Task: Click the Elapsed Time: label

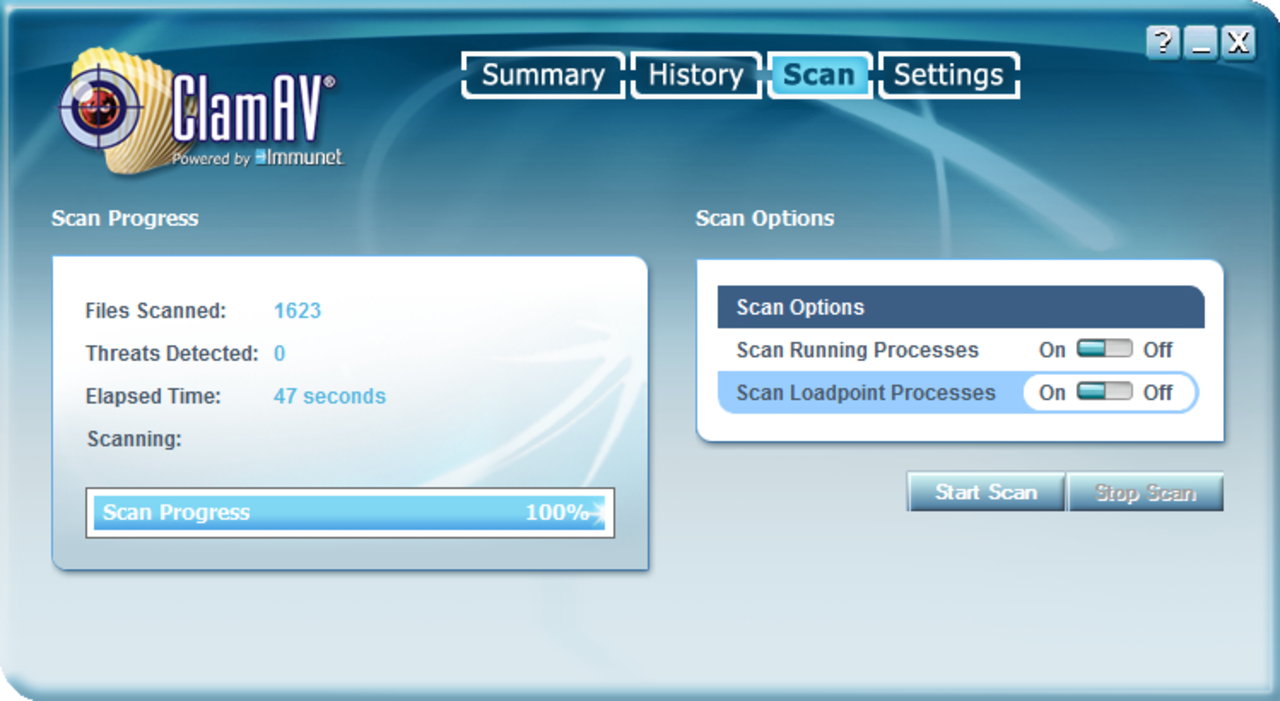Action: click(x=153, y=397)
